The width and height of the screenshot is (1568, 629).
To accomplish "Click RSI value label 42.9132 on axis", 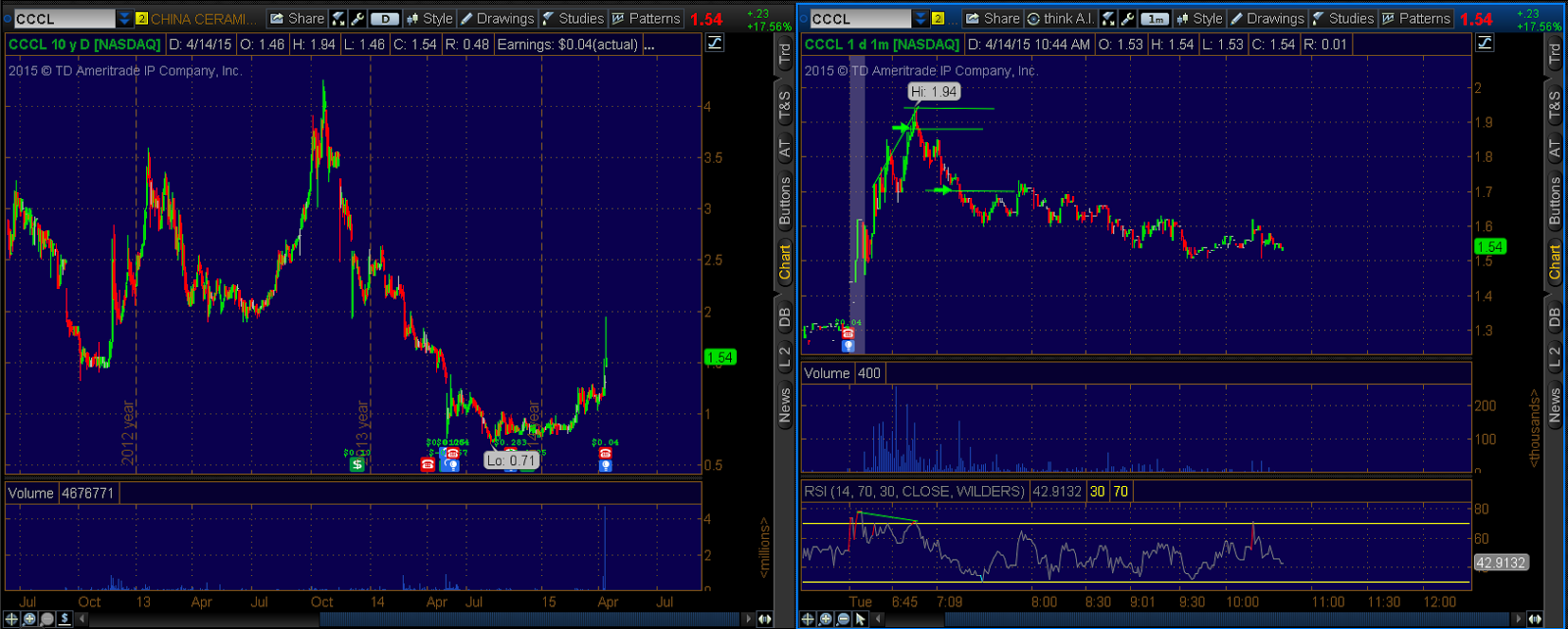I will (1500, 562).
